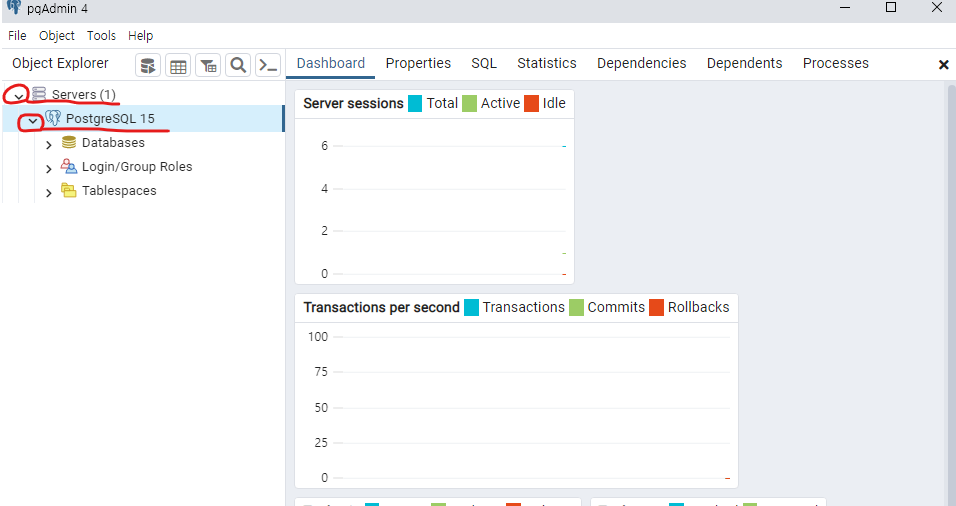Switch to the Processes tab
956x506 pixels.
coord(835,63)
